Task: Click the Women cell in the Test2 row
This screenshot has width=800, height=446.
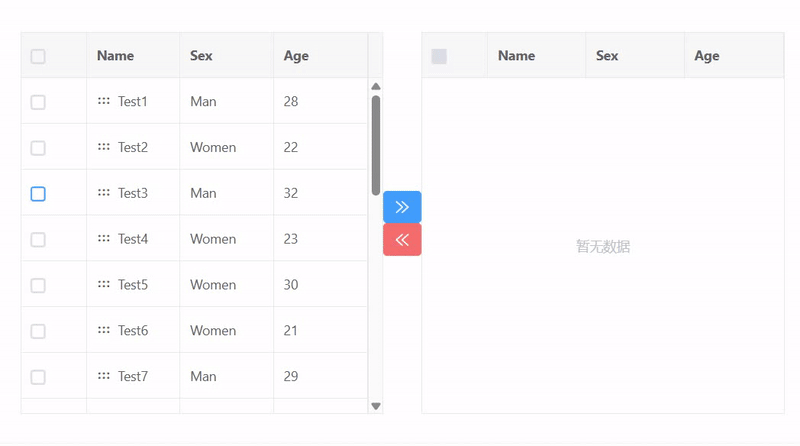Action: tap(213, 147)
